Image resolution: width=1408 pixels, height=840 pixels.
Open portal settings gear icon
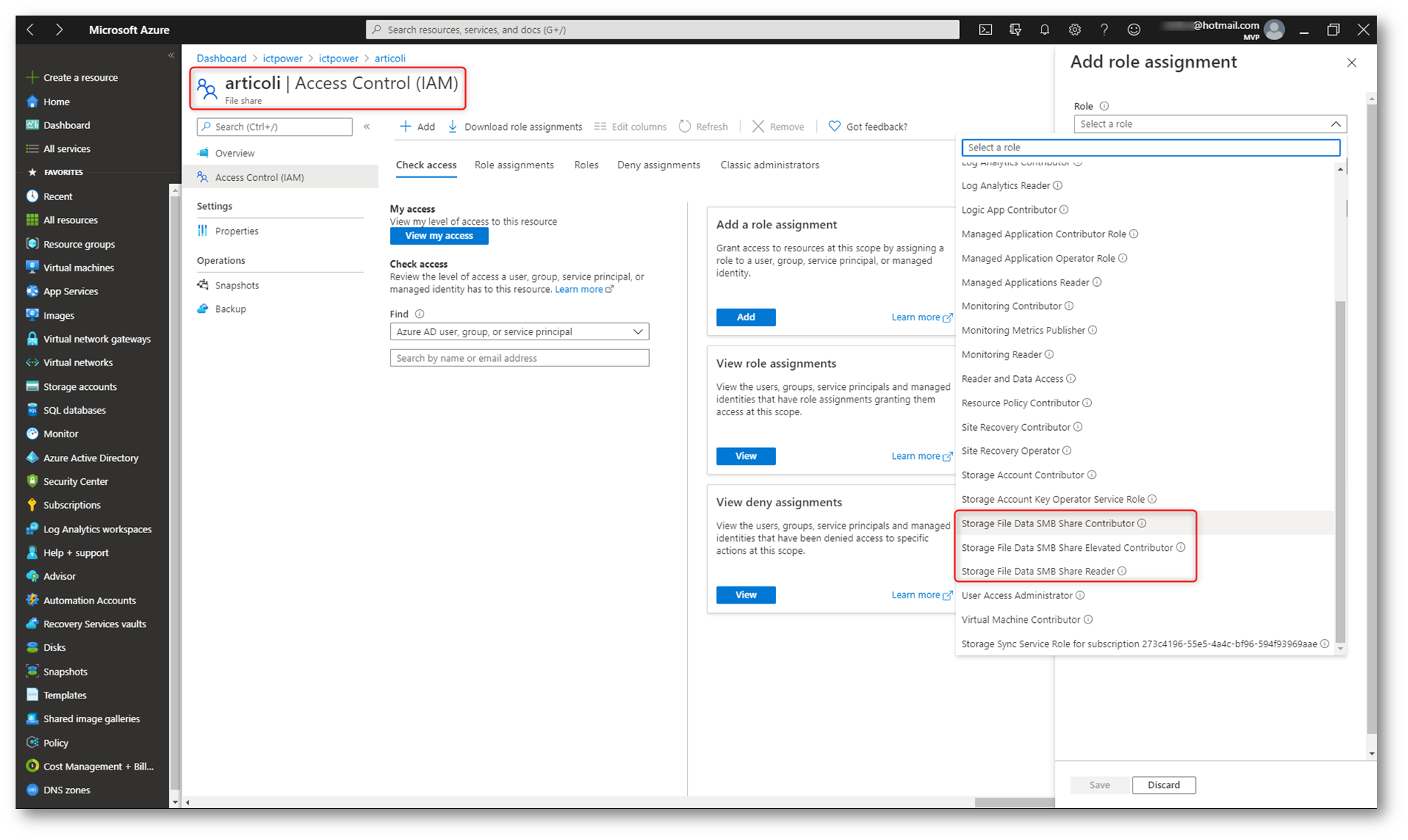point(1074,30)
